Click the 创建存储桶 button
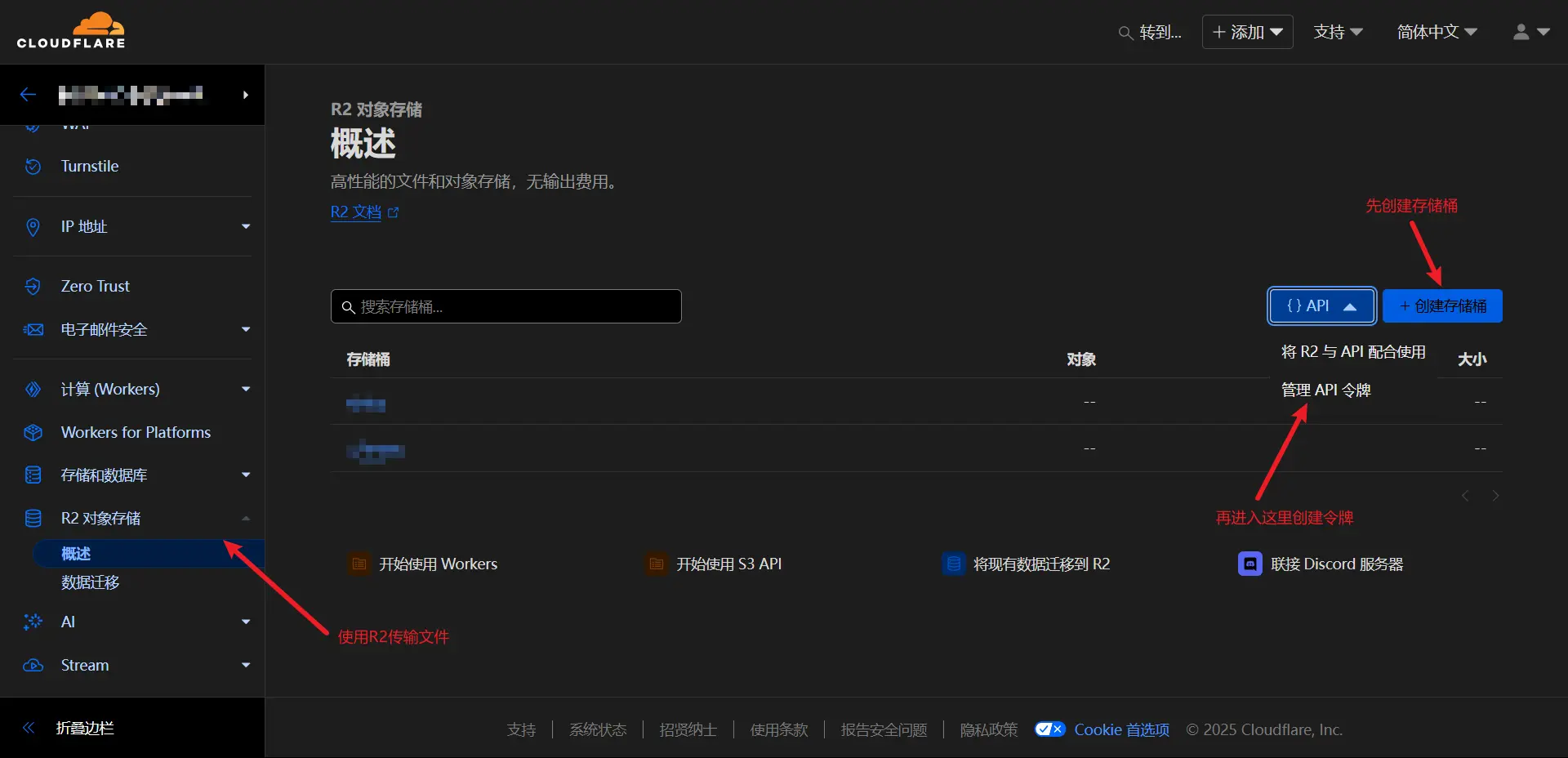 (x=1441, y=305)
